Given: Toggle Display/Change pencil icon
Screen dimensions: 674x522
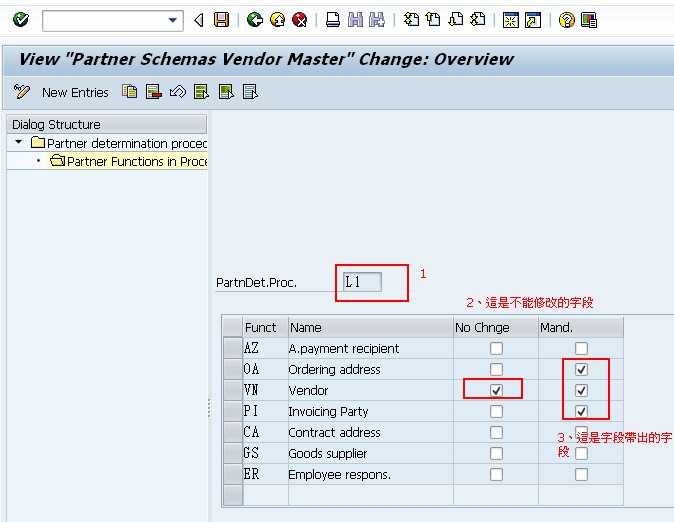Looking at the screenshot, I should [x=21, y=92].
